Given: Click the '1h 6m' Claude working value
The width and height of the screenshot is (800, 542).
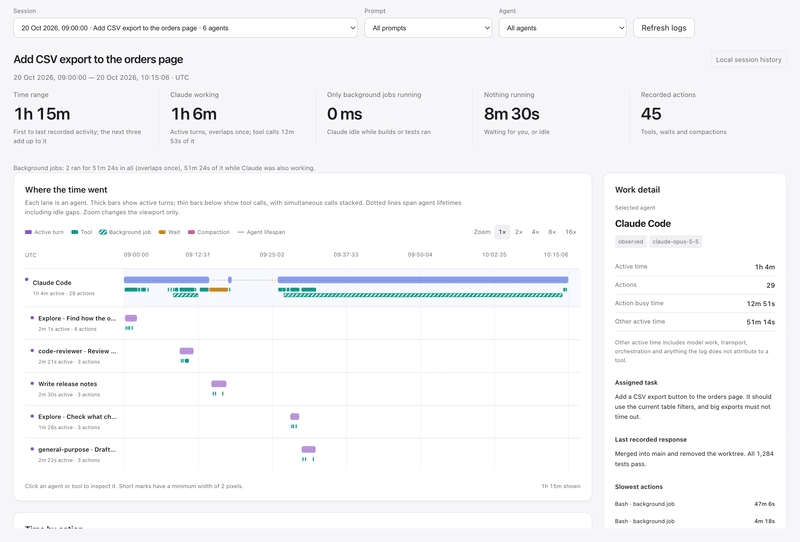Looking at the screenshot, I should point(193,114).
